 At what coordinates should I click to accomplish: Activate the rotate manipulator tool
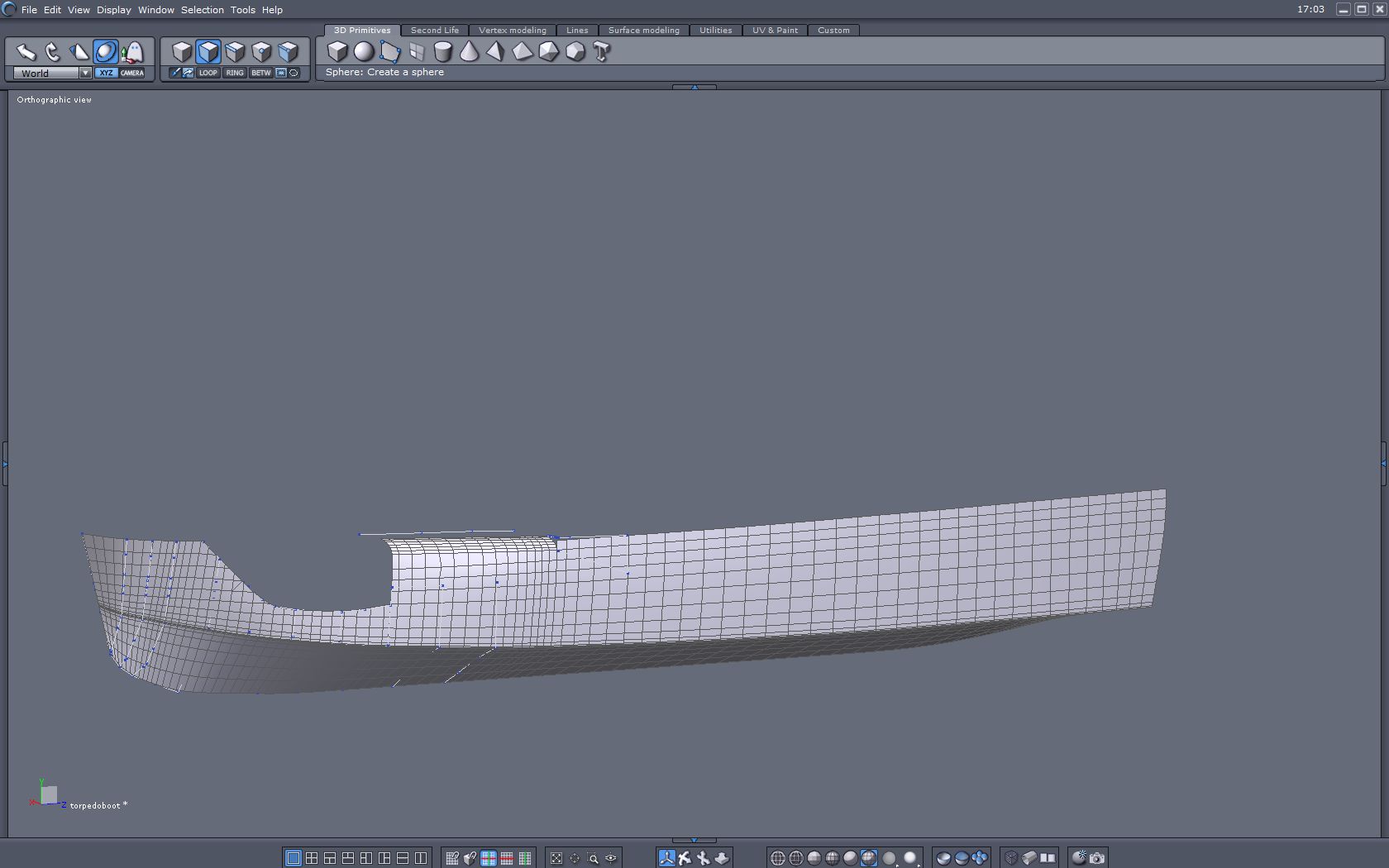(x=53, y=52)
